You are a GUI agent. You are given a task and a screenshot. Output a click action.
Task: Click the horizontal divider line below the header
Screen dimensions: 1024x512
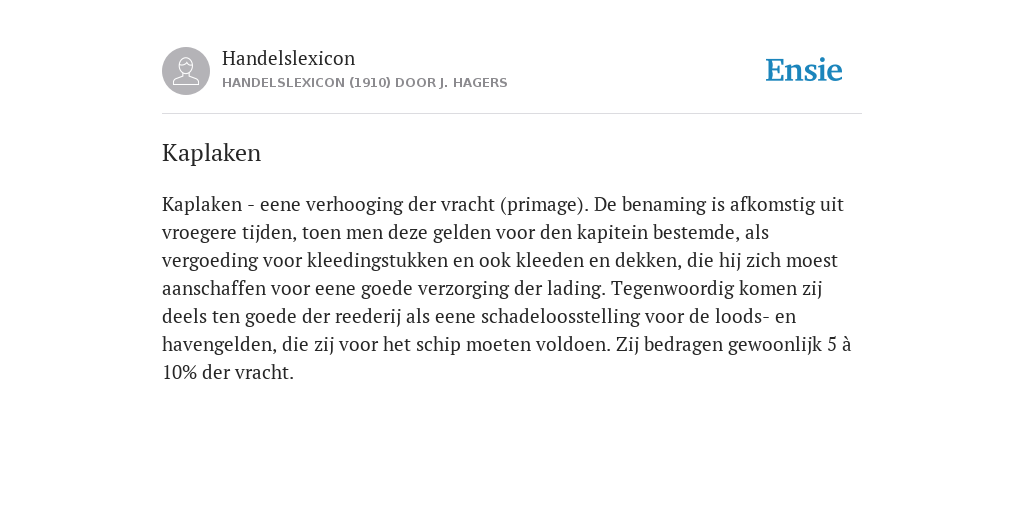512,114
